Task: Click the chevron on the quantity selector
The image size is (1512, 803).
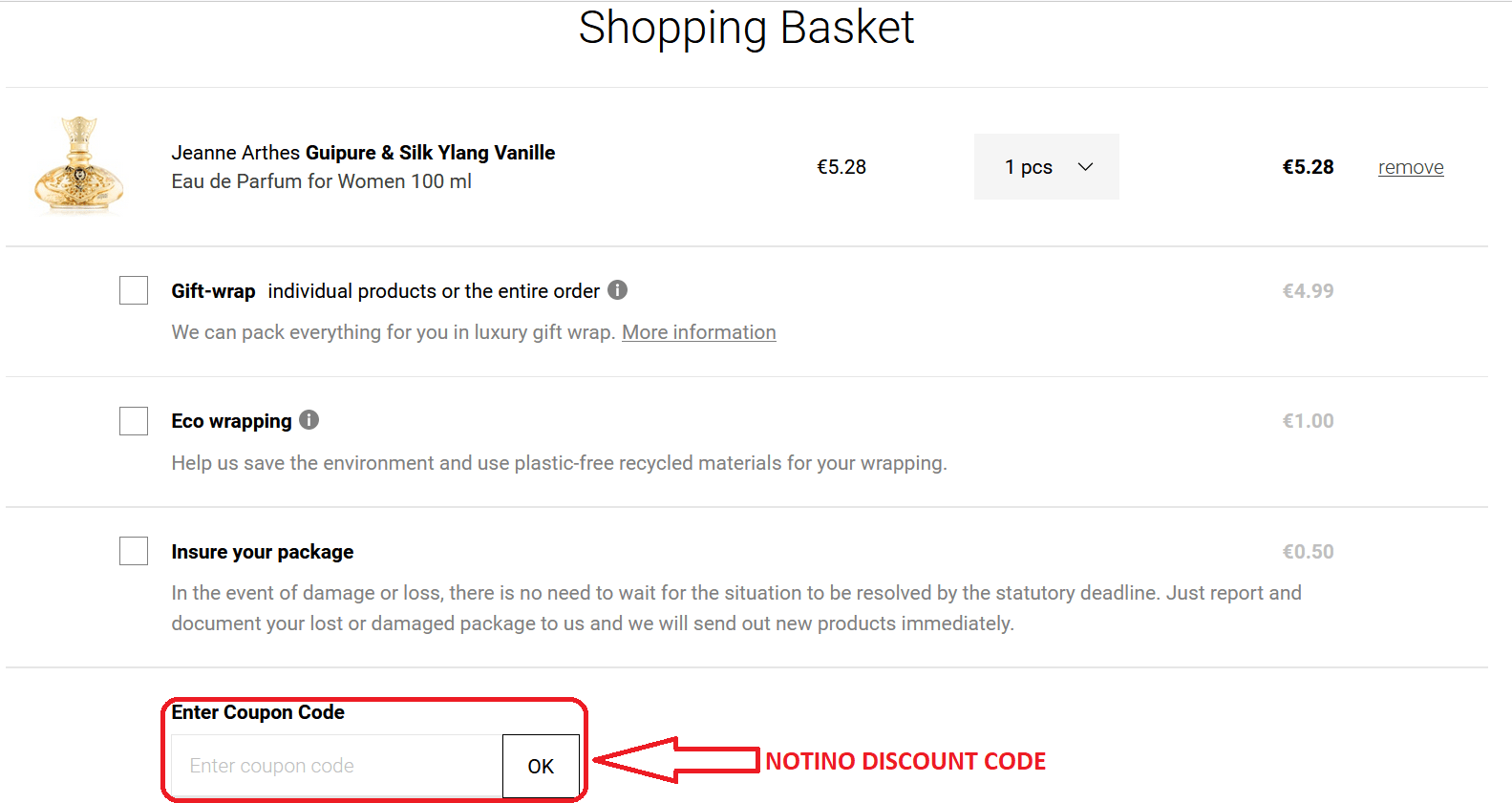Action: (1084, 166)
